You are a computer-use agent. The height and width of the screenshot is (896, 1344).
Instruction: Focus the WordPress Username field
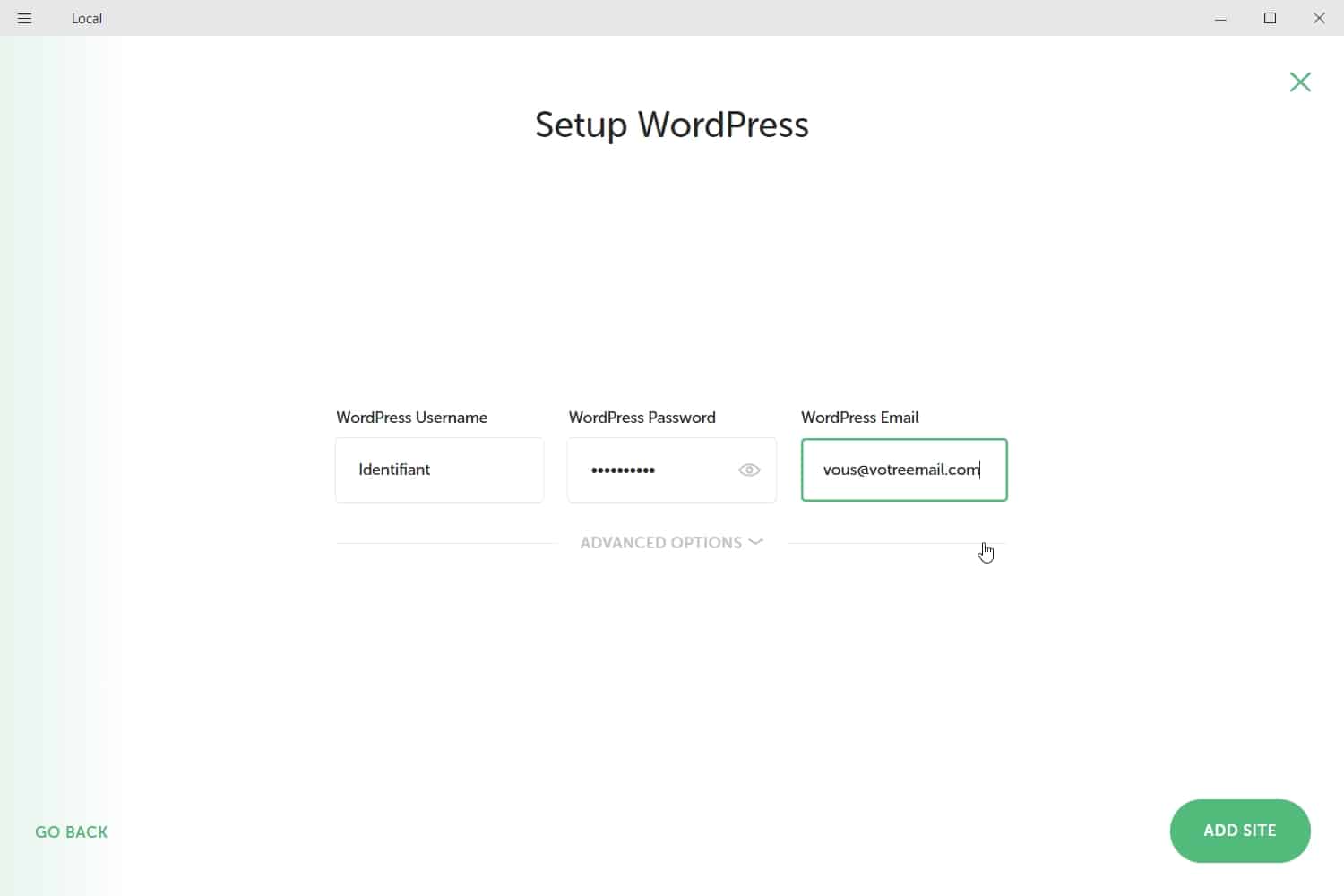[x=439, y=470]
